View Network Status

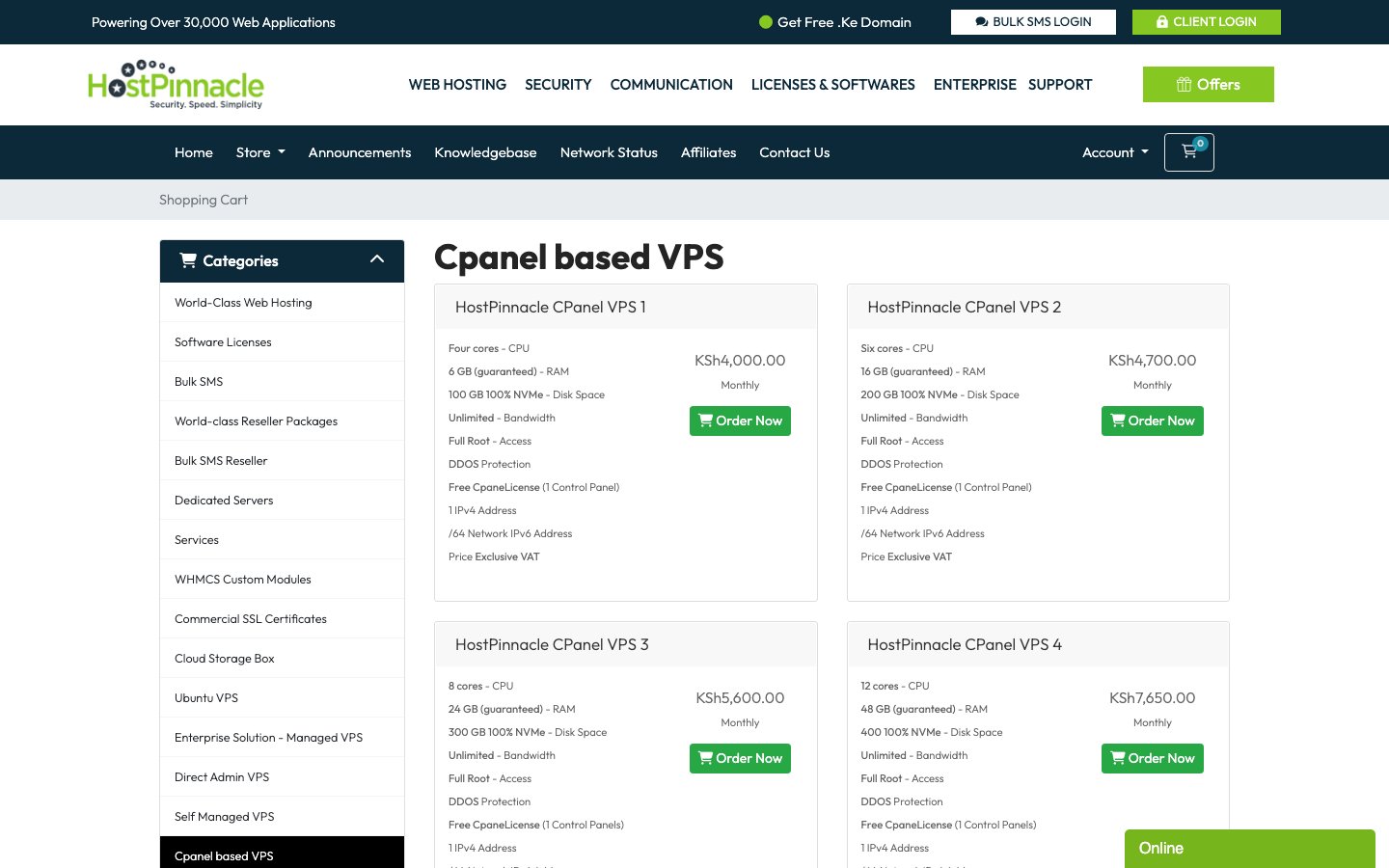tap(609, 152)
